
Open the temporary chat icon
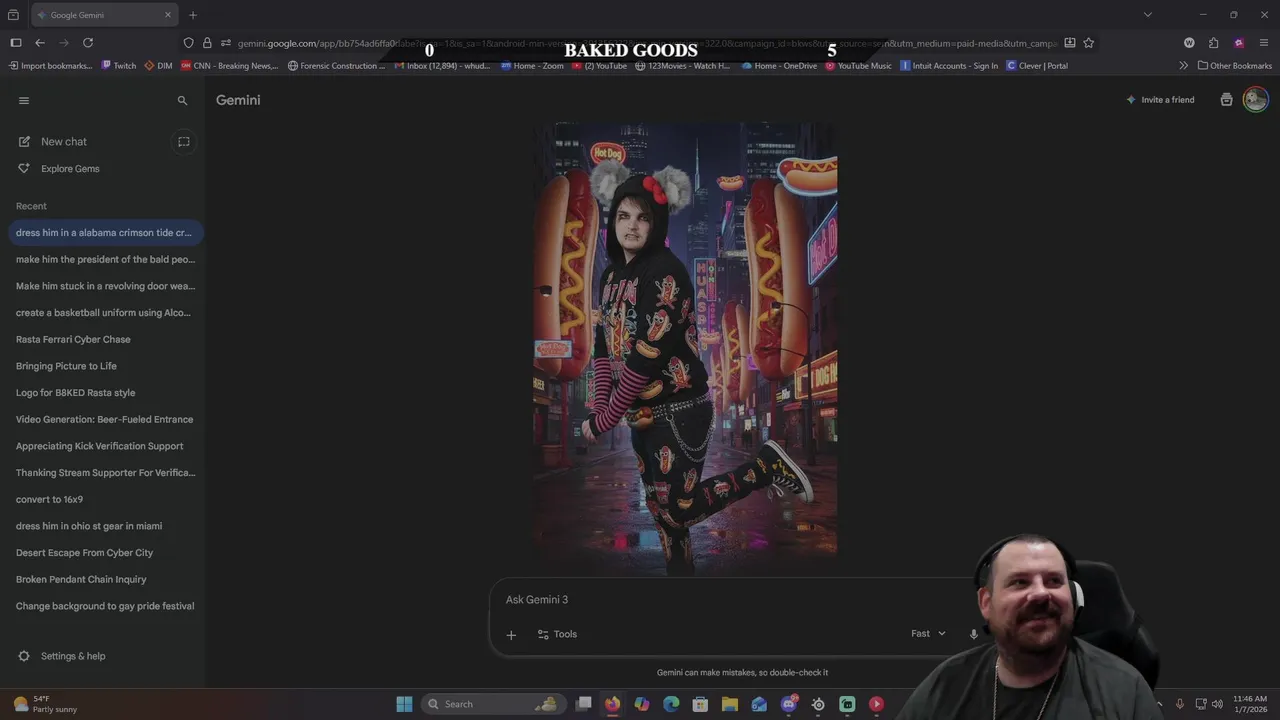click(x=184, y=142)
